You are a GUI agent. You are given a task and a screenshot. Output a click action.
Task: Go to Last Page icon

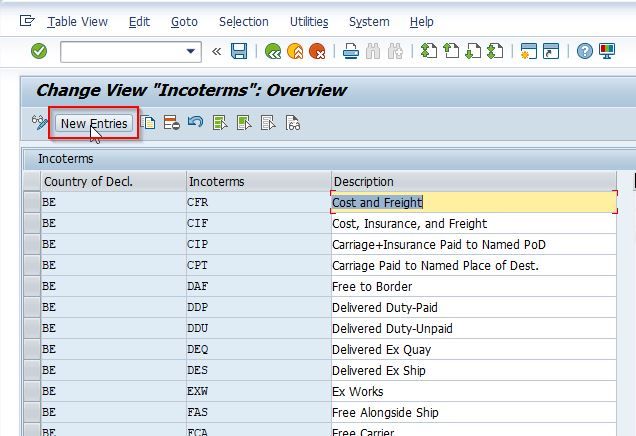(x=495, y=51)
